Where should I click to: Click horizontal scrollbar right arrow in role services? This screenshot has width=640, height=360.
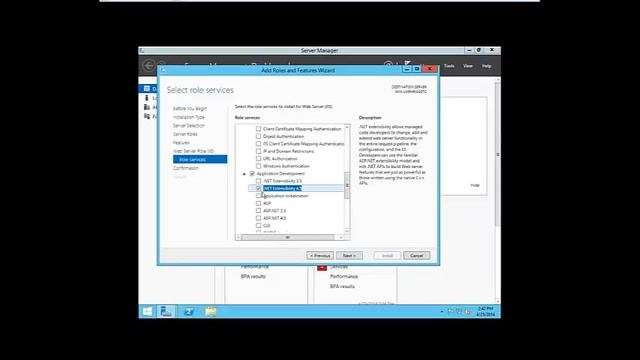pos(341,237)
